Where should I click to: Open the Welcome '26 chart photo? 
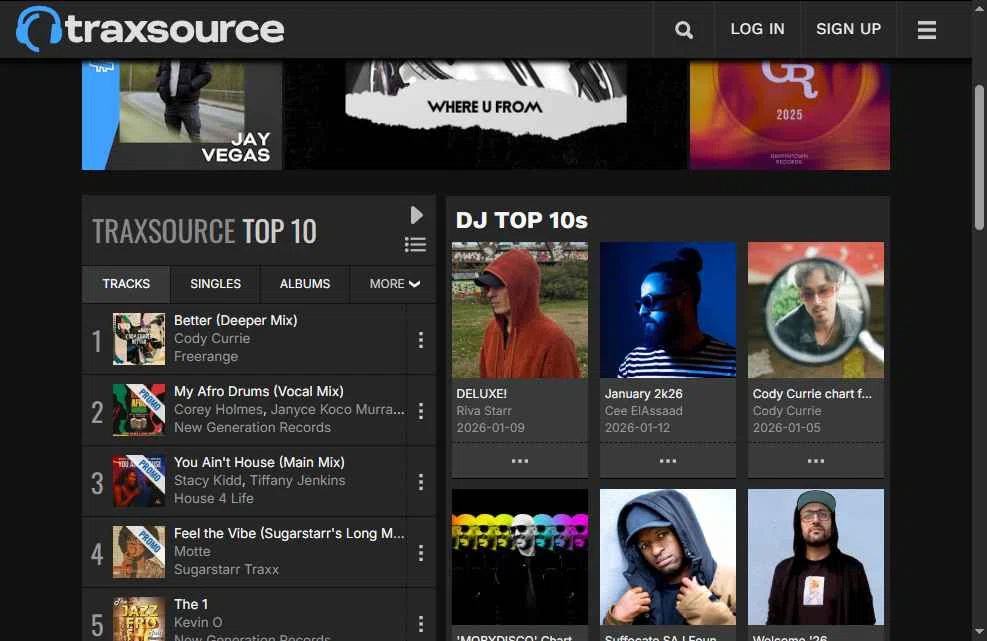click(816, 557)
